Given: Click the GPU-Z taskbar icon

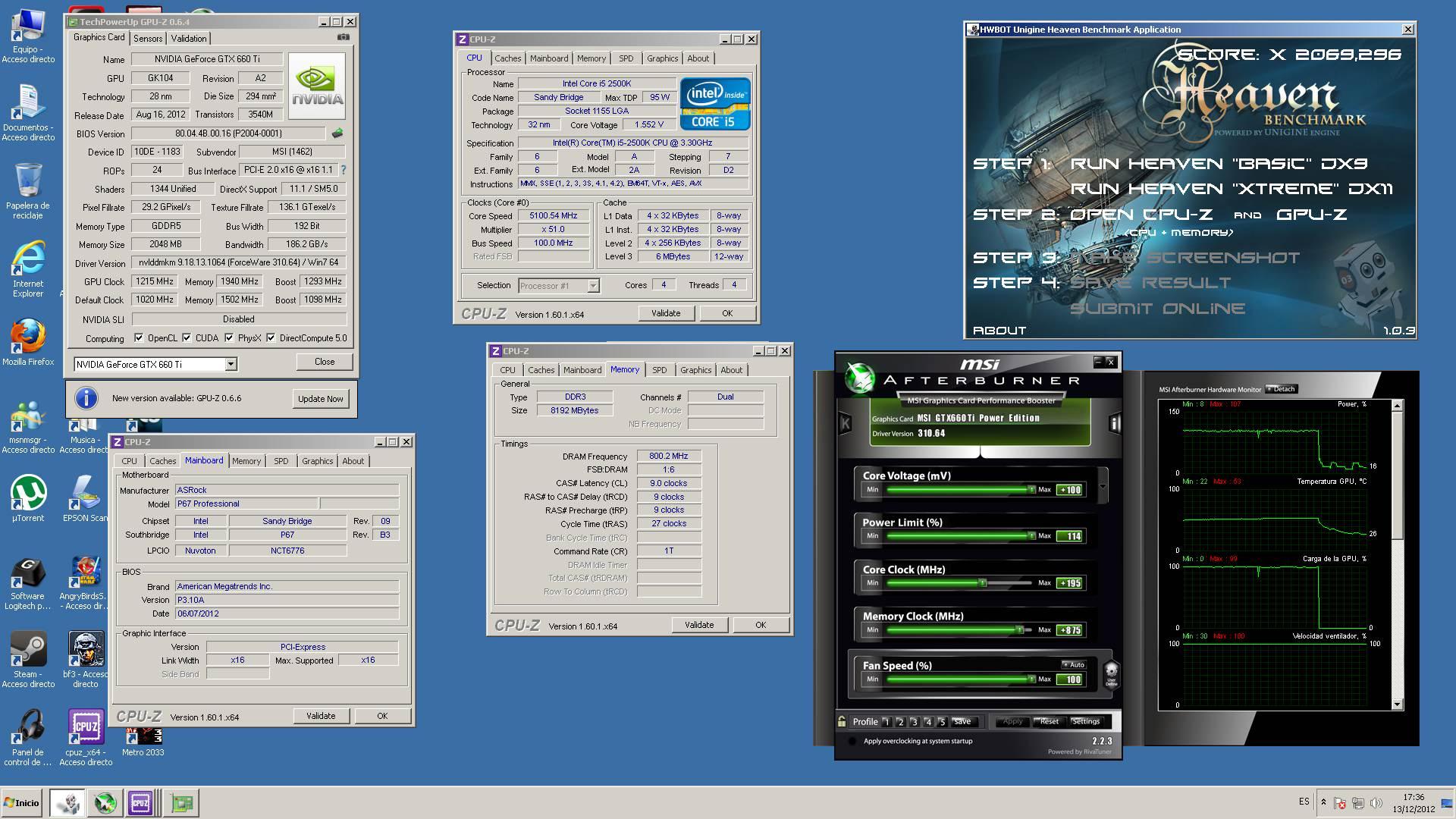Looking at the screenshot, I should (182, 802).
